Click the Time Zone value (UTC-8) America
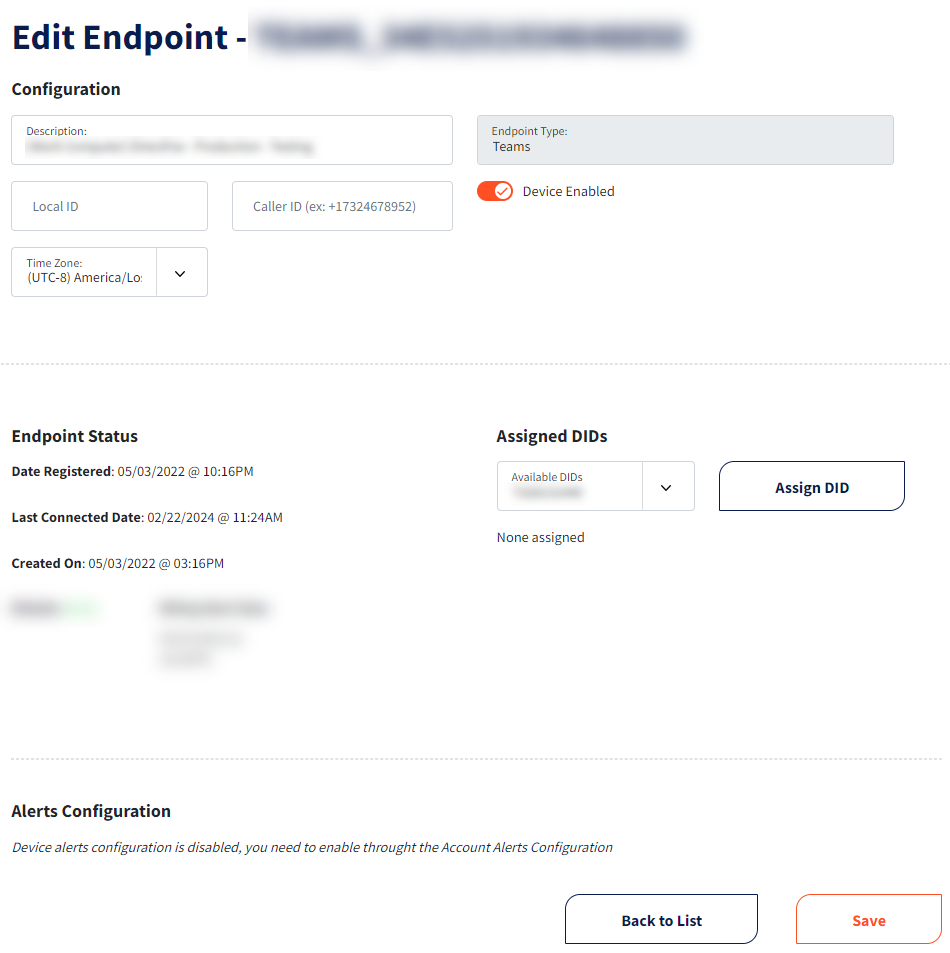950x953 pixels. [85, 278]
